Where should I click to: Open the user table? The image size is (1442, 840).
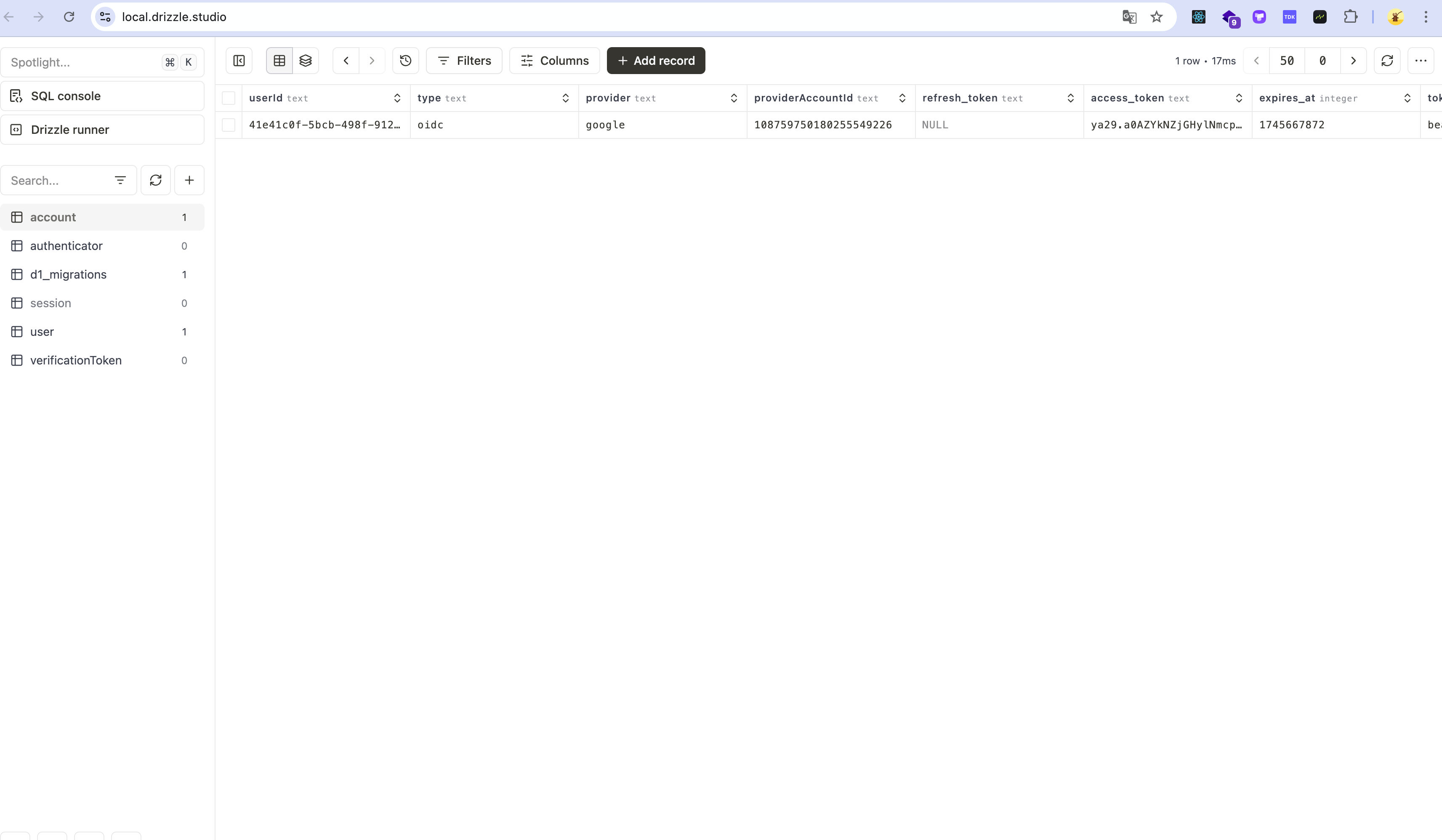click(x=43, y=332)
